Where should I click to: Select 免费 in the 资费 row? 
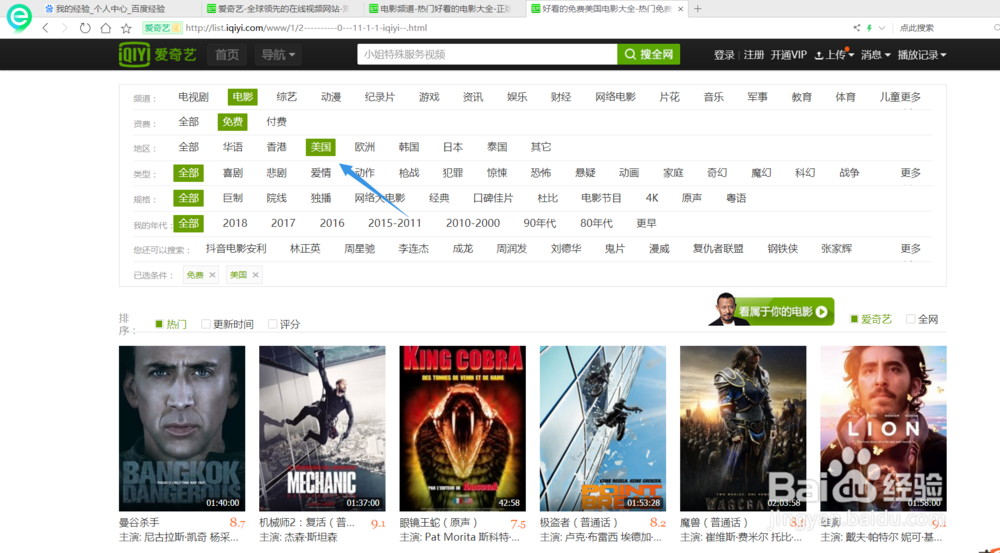coord(232,122)
